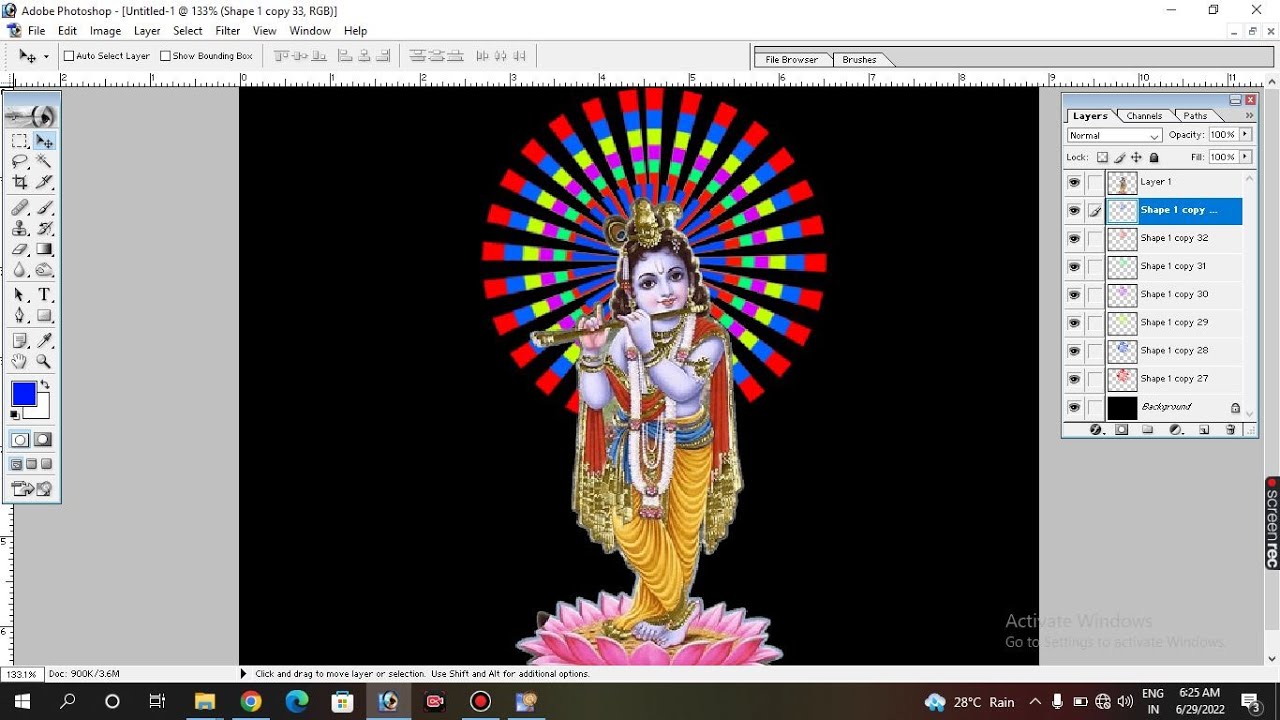Viewport: 1280px width, 720px height.
Task: Toggle lock transparent pixels
Action: [x=1102, y=157]
